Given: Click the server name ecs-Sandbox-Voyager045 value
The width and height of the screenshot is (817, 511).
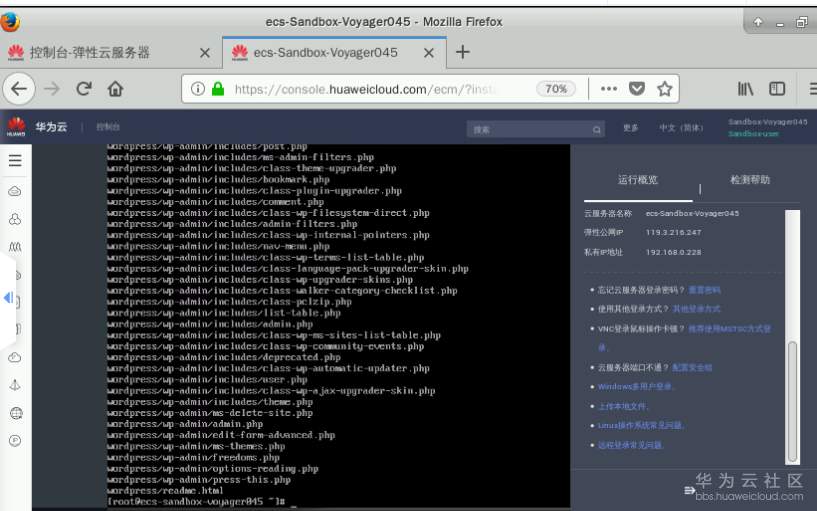Looking at the screenshot, I should (692, 214).
